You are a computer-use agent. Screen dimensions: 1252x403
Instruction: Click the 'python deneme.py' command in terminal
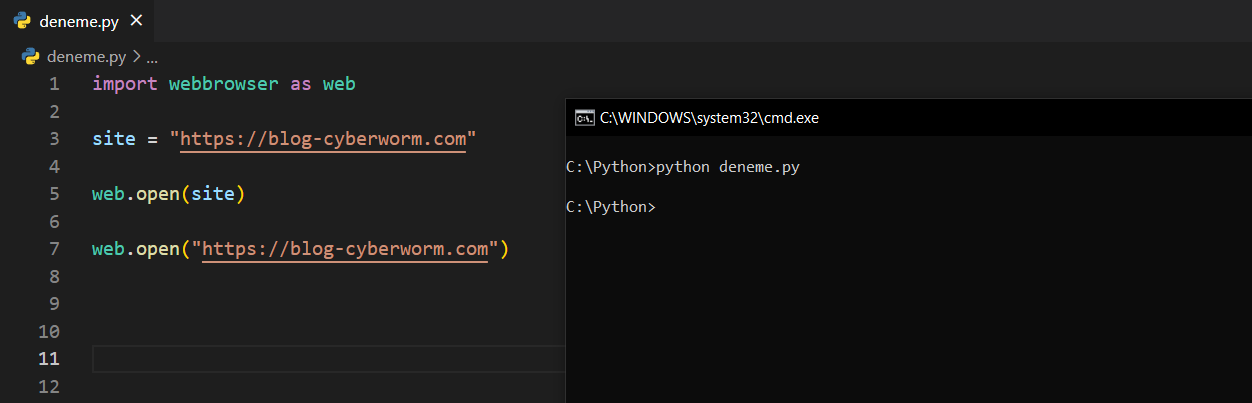pyautogui.click(x=728, y=167)
